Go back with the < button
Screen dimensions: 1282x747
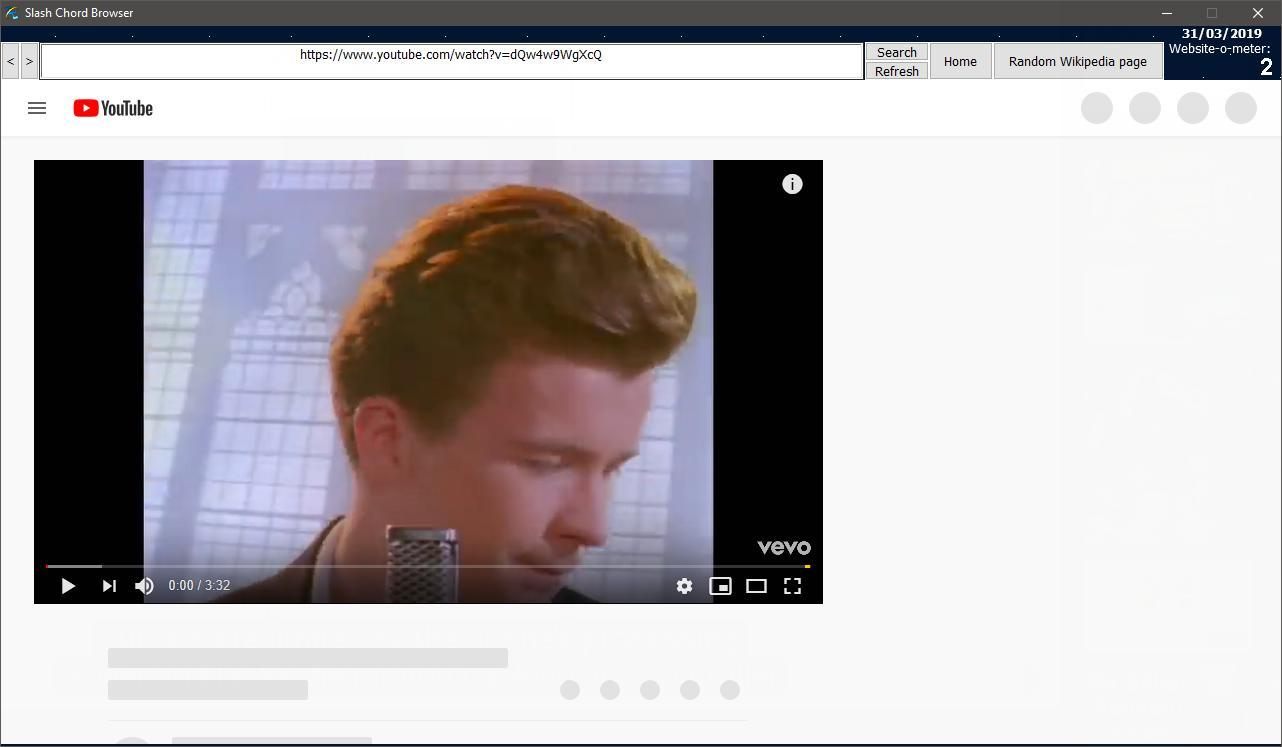point(11,61)
